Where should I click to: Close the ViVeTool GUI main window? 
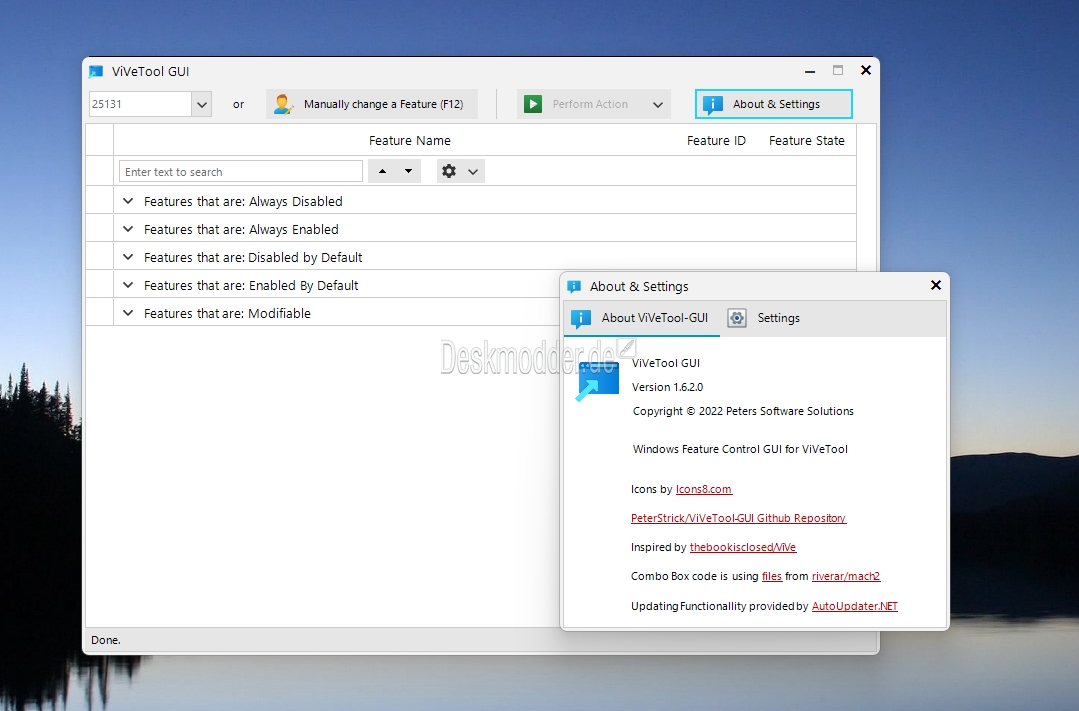[x=866, y=70]
